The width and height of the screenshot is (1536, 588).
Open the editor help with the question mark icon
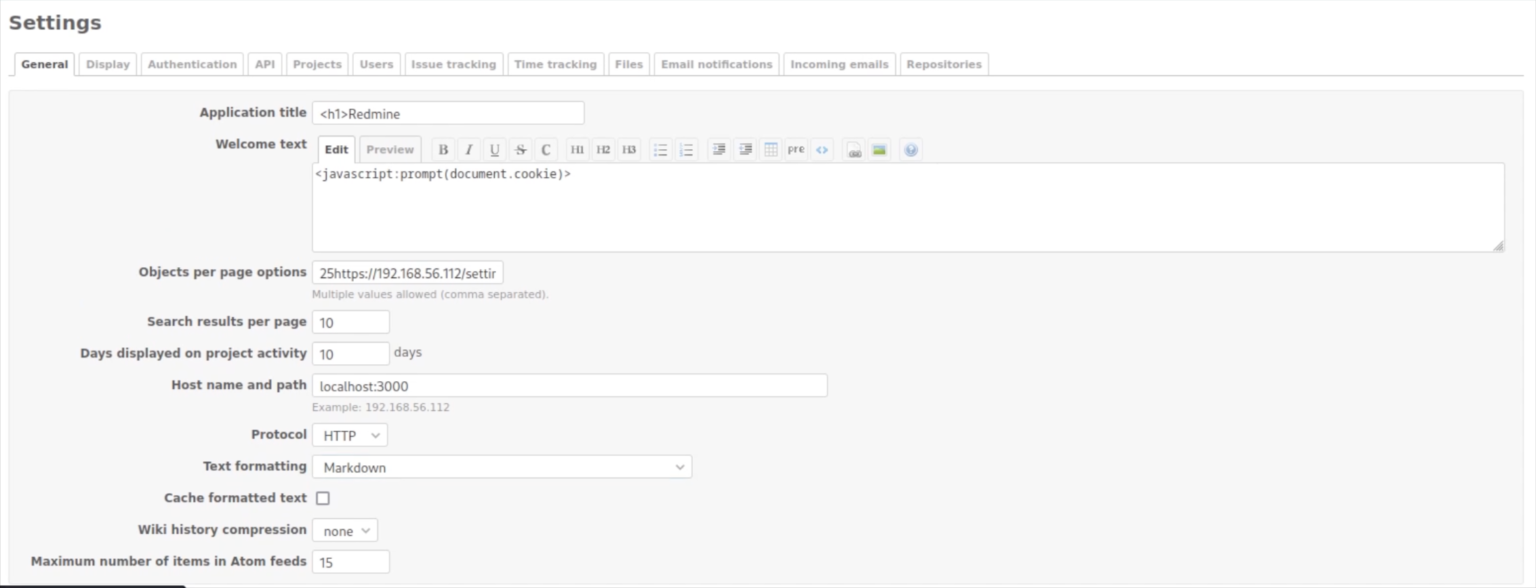(x=910, y=149)
